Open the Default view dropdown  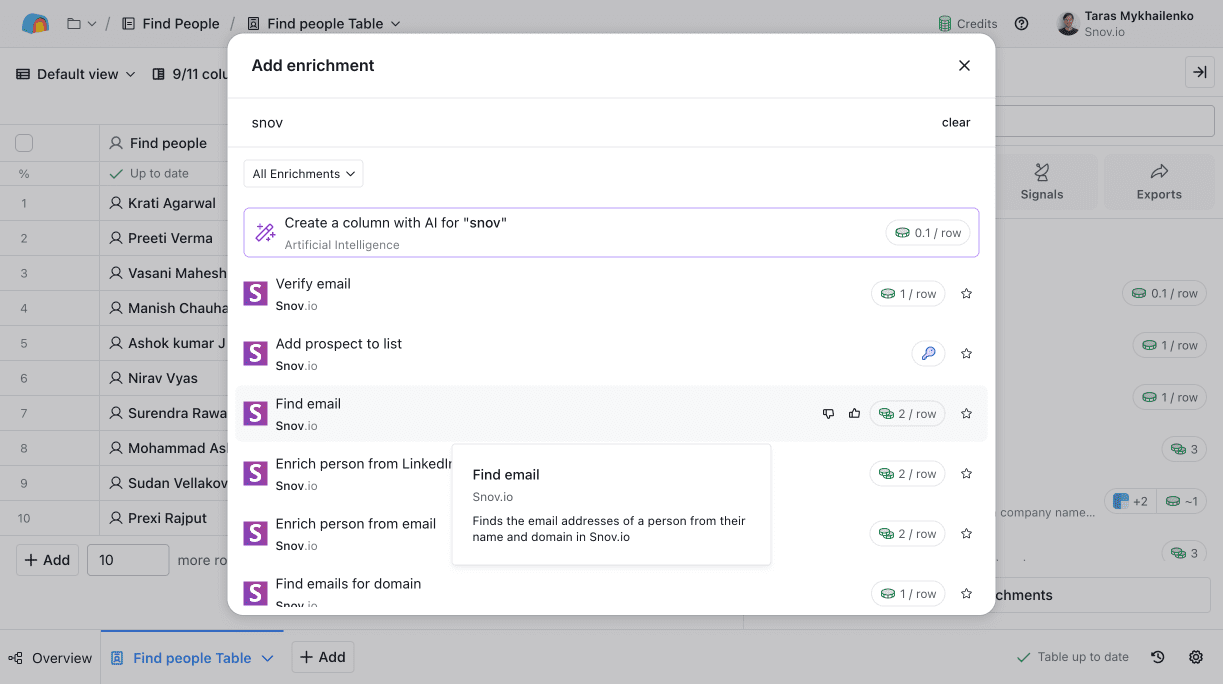pos(76,74)
